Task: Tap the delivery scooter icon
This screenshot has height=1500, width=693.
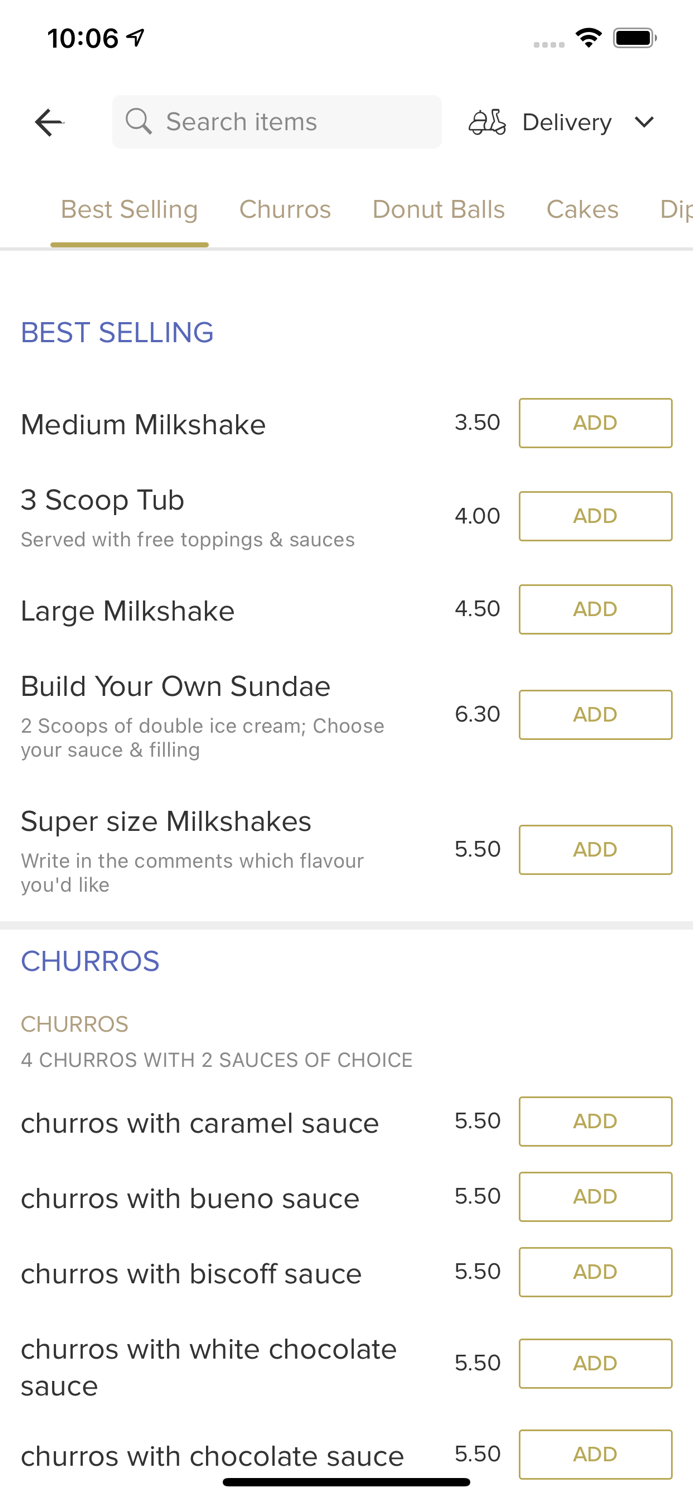Action: tap(487, 122)
